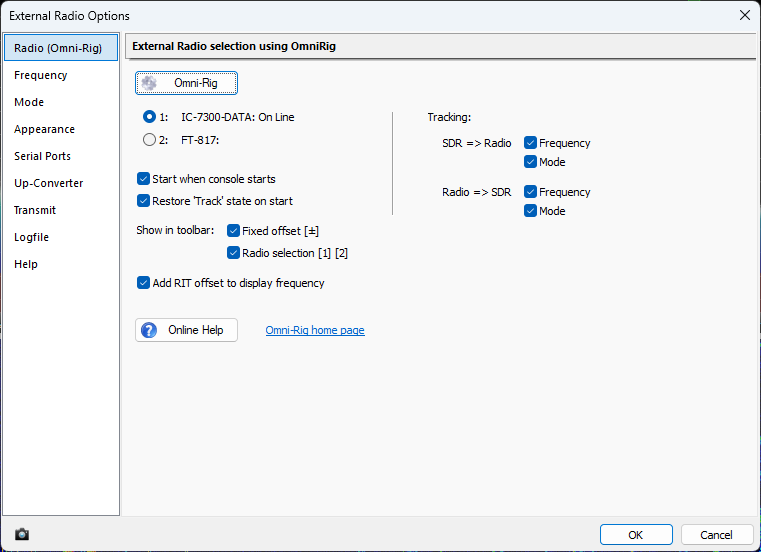761x552 pixels.
Task: Follow the Omni-Rig home page link
Action: 315,330
